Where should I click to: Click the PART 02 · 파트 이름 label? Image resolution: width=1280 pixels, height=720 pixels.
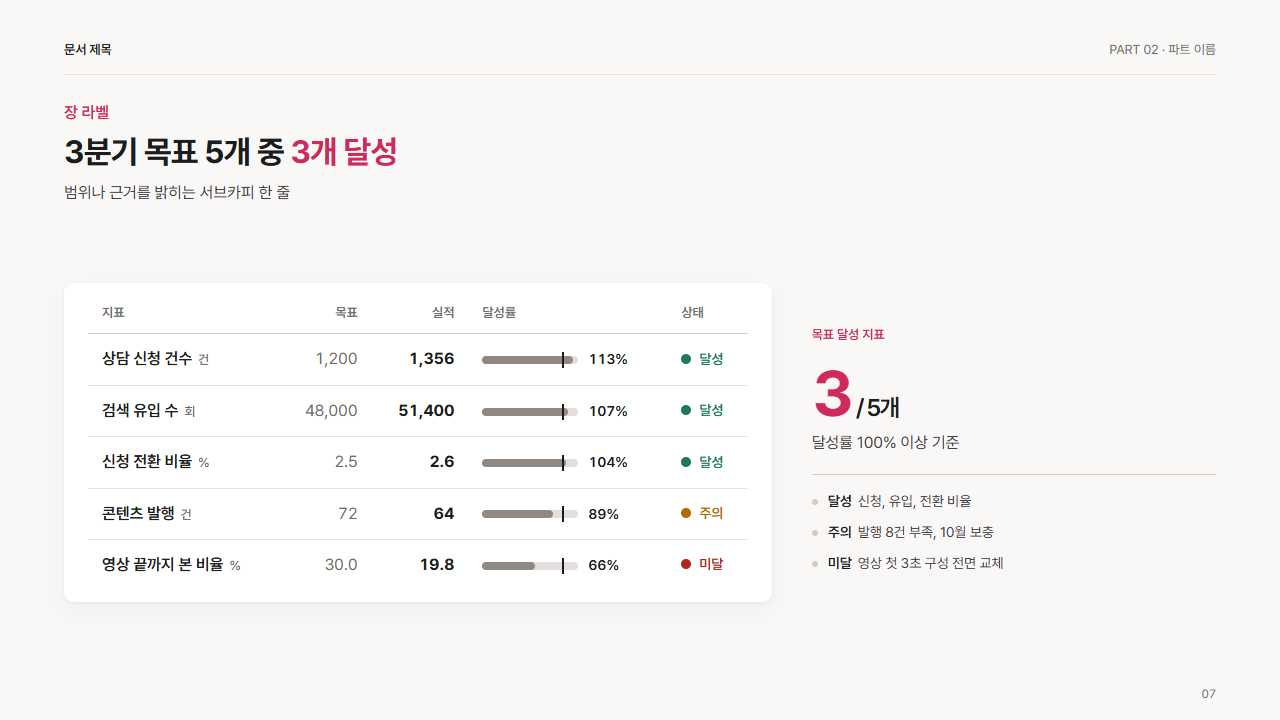tap(1162, 49)
